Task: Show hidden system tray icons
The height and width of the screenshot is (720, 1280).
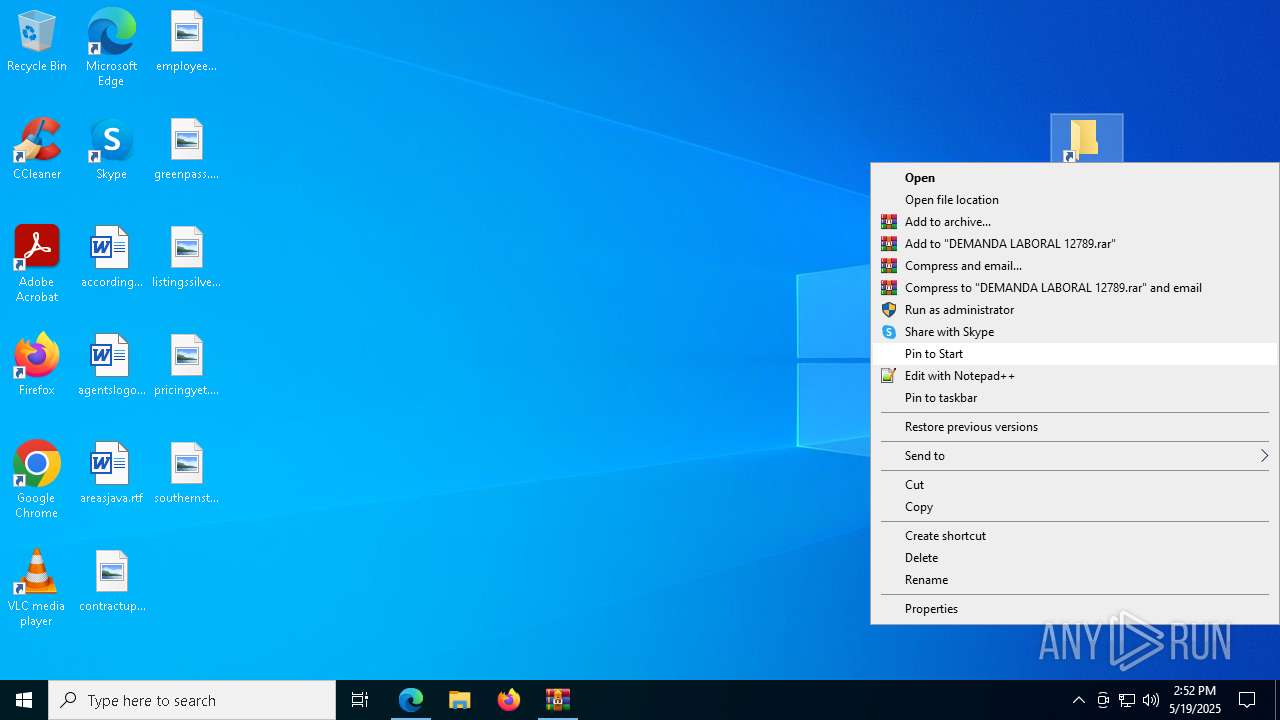Action: [x=1078, y=700]
